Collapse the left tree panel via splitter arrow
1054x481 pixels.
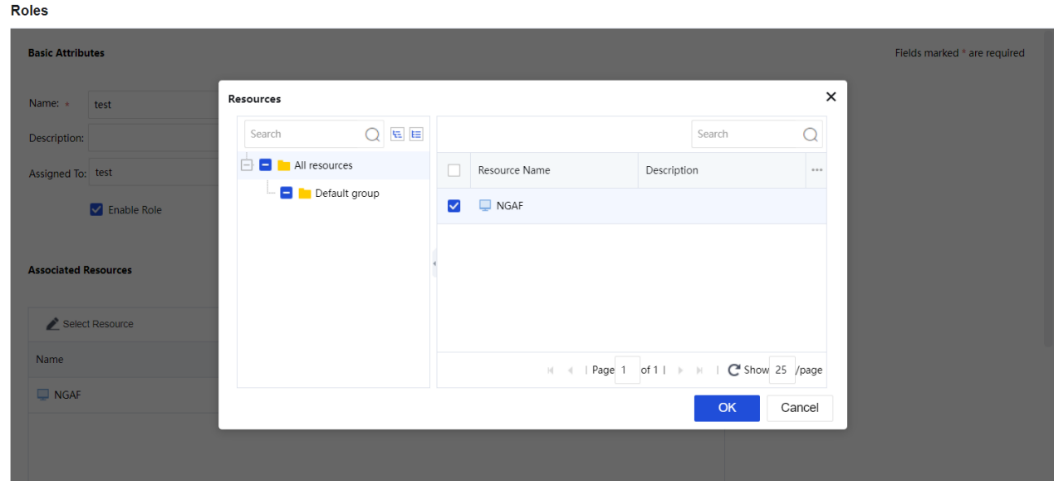[434, 264]
